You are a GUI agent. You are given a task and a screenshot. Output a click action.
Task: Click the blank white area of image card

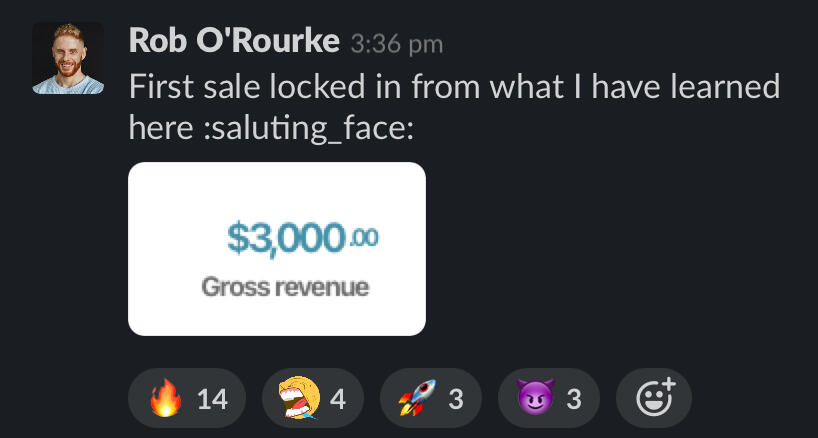click(x=276, y=190)
